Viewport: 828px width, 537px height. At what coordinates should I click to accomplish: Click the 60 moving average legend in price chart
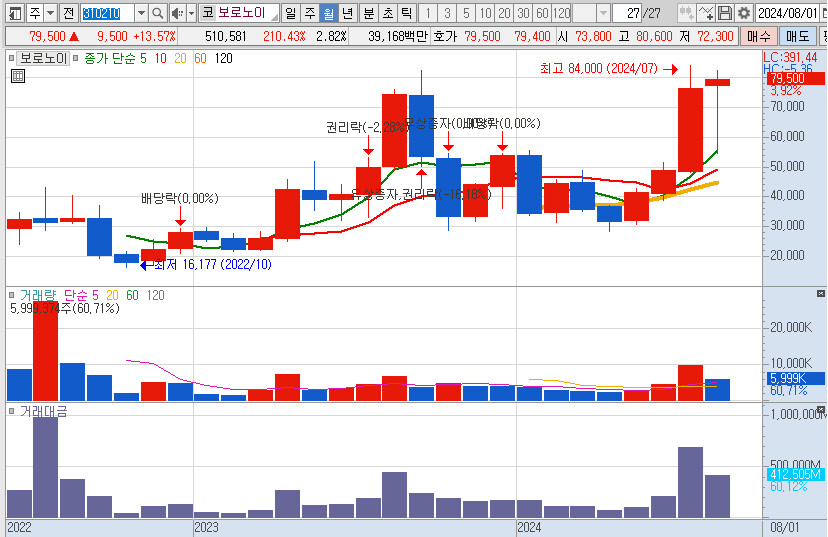click(x=200, y=58)
